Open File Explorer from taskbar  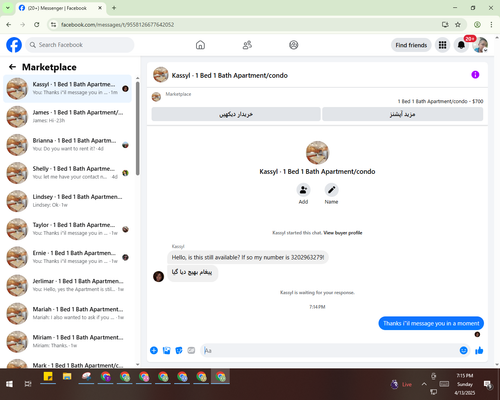pos(67,377)
